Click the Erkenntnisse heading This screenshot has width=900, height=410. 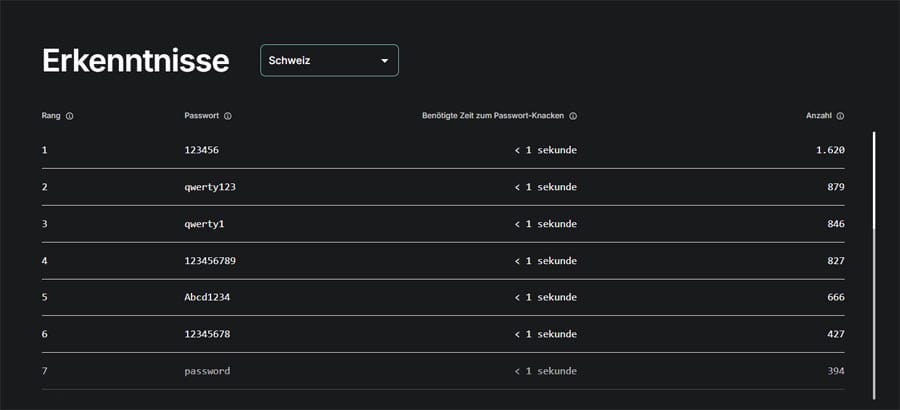[135, 60]
